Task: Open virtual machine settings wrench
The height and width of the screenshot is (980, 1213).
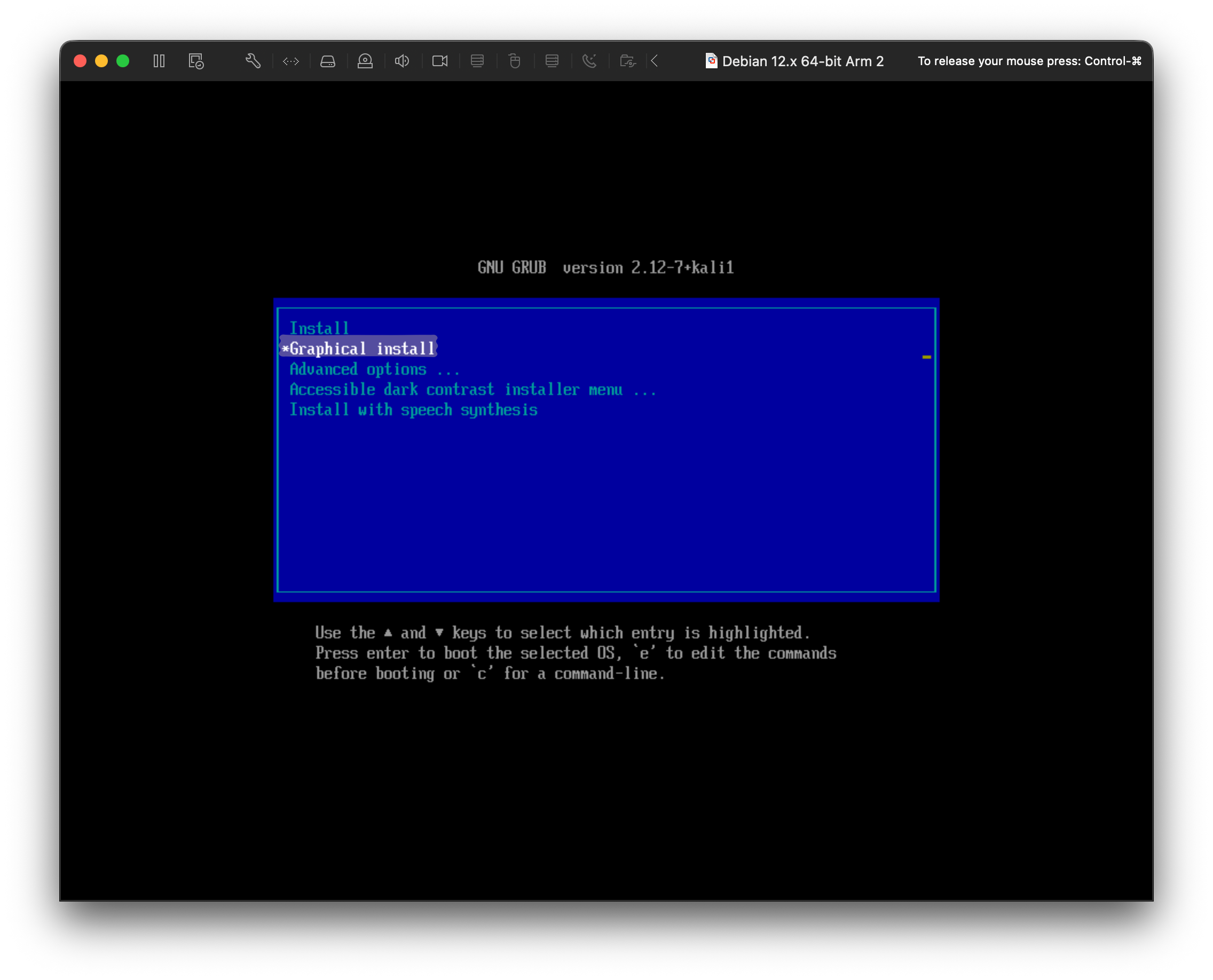Action: 253,61
